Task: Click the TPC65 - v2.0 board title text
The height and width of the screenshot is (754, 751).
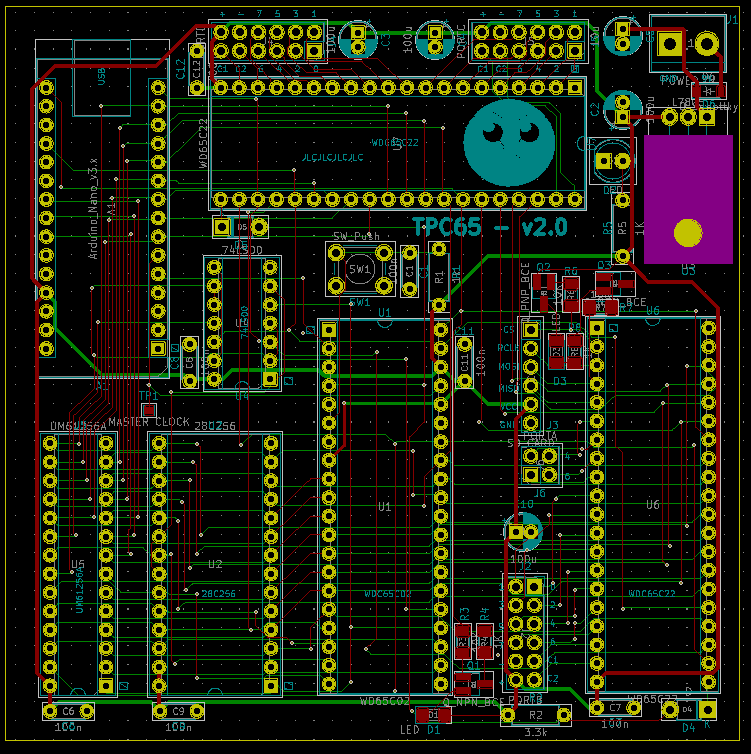Action: pyautogui.click(x=490, y=226)
